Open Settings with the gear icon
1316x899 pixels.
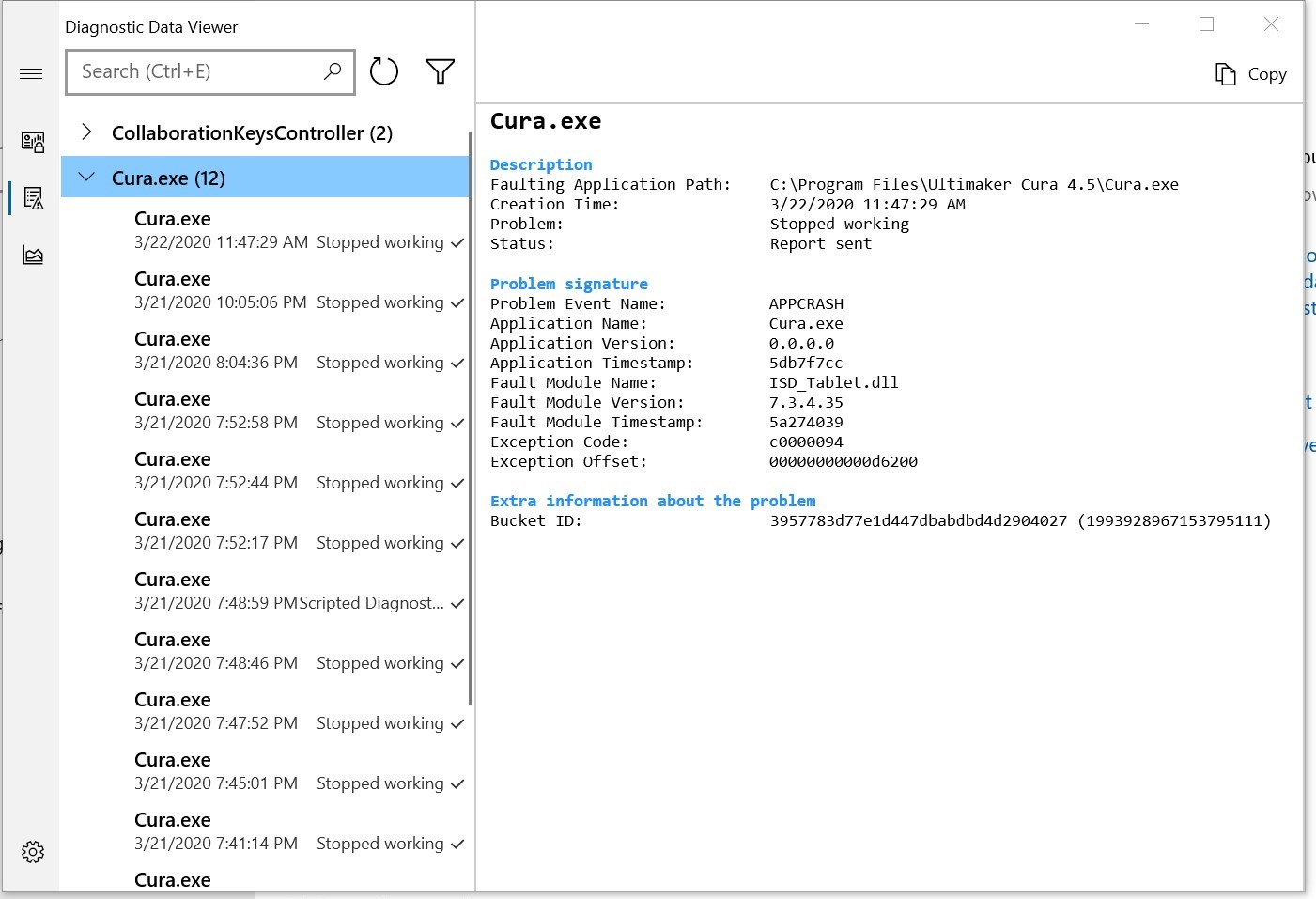[32, 851]
